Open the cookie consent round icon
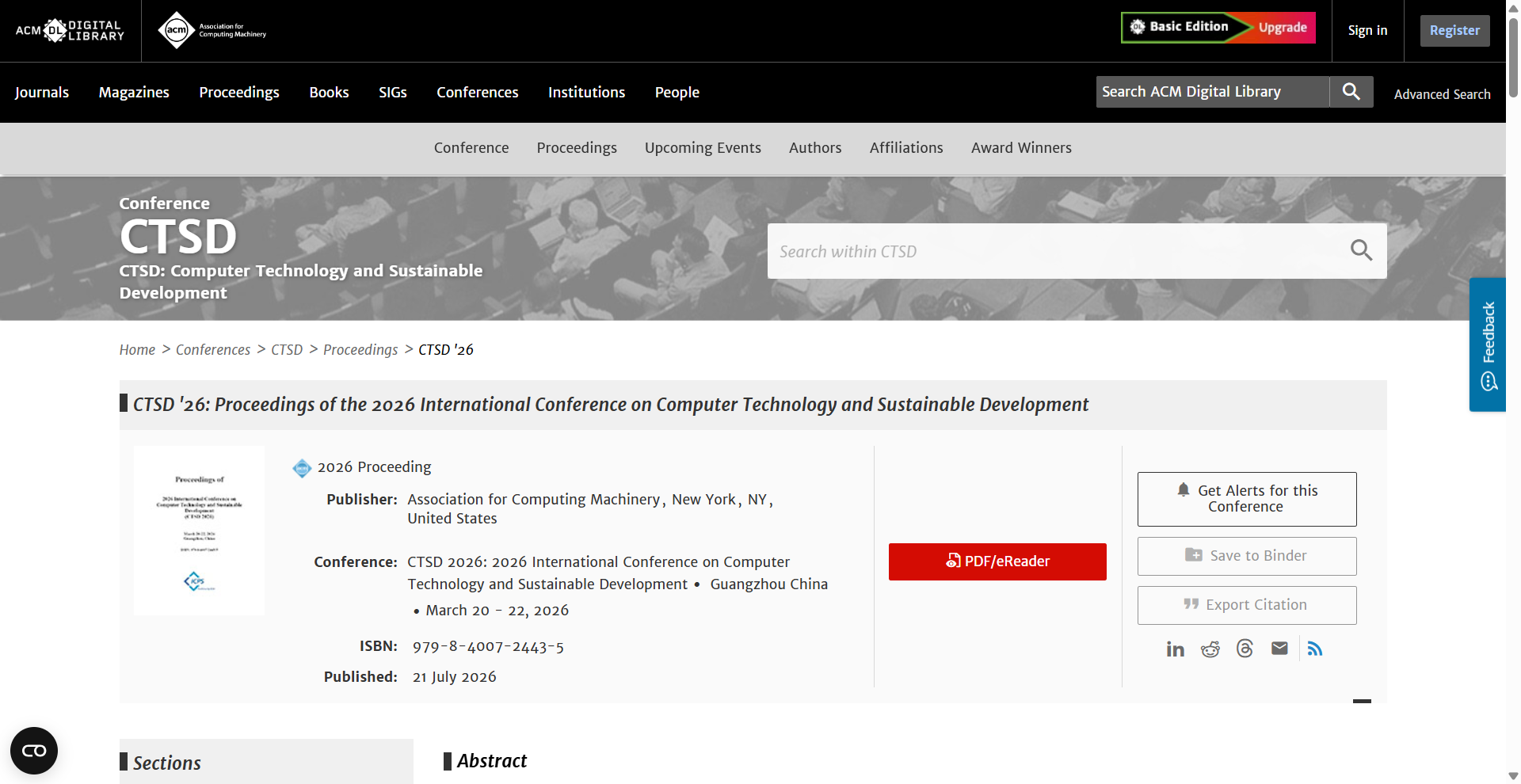 [x=34, y=751]
